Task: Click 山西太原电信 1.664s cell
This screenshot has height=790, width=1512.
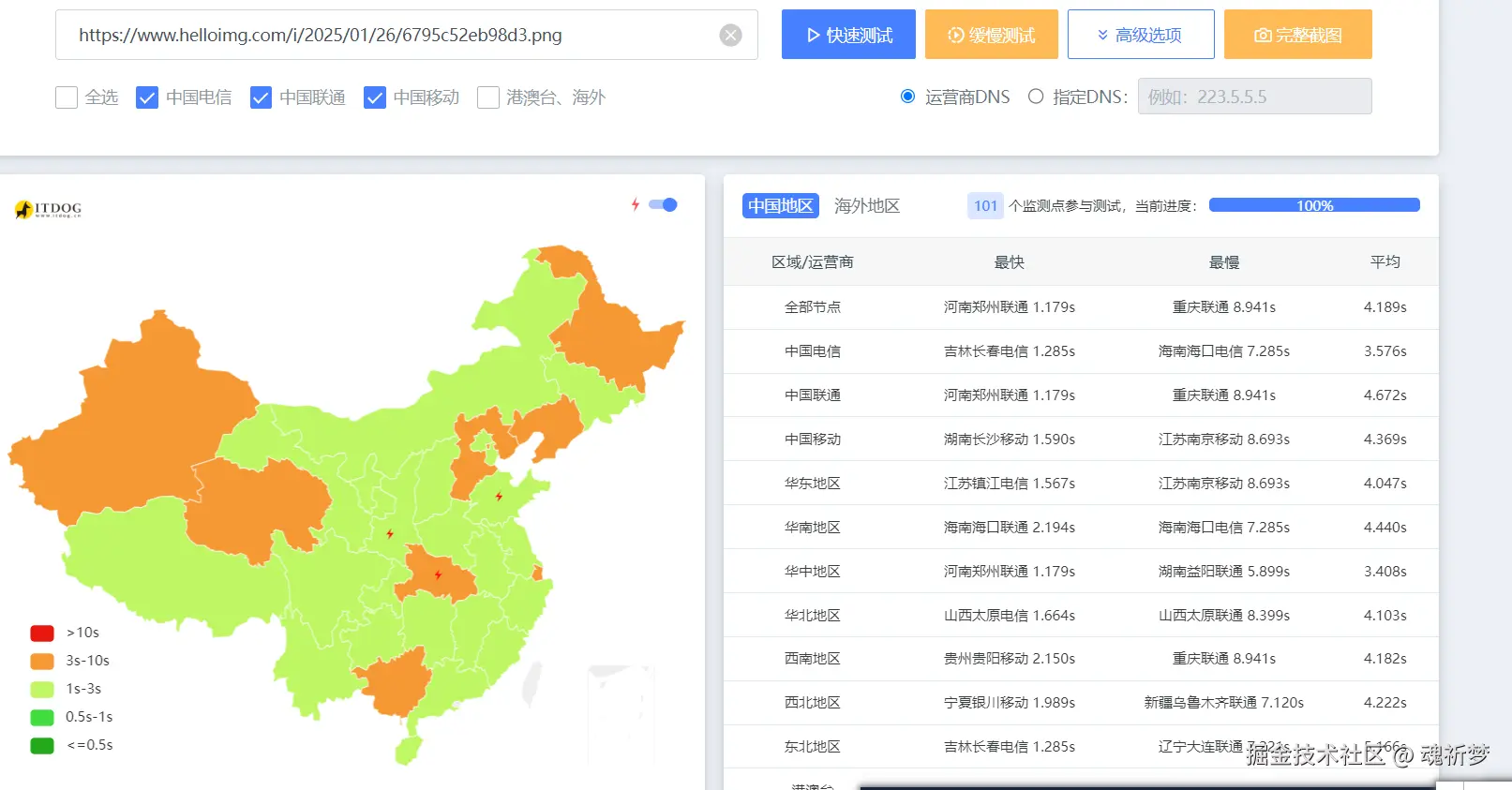Action: pos(1010,616)
